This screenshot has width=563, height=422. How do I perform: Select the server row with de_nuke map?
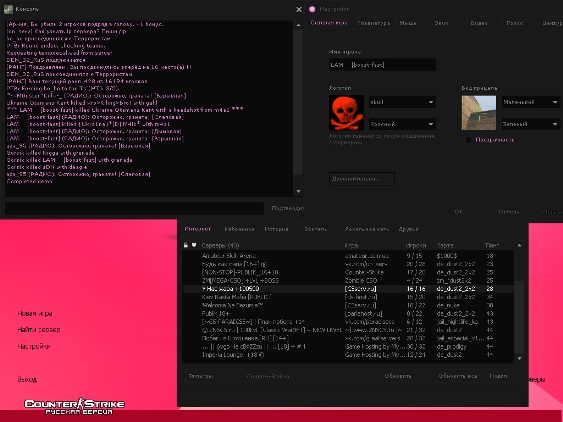[348, 305]
